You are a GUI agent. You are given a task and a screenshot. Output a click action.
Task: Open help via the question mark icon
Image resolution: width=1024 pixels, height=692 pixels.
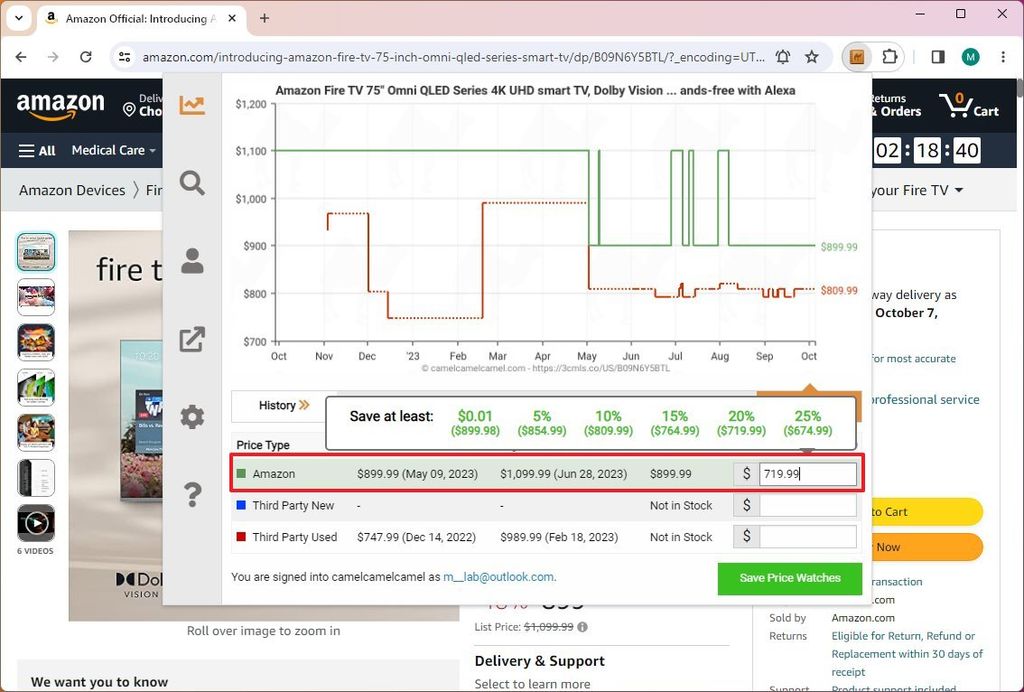(x=191, y=495)
